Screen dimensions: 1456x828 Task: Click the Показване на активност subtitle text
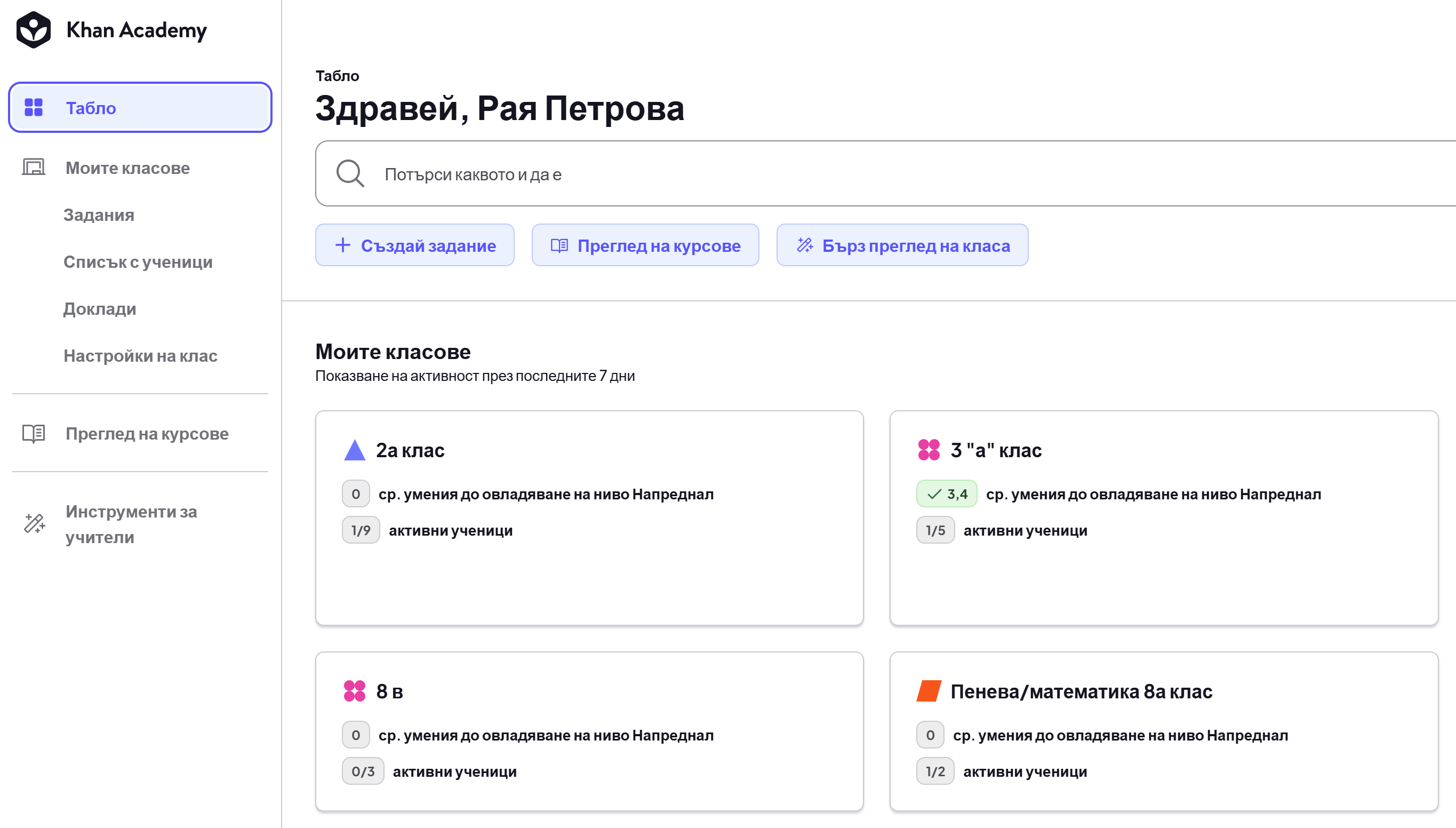point(475,376)
